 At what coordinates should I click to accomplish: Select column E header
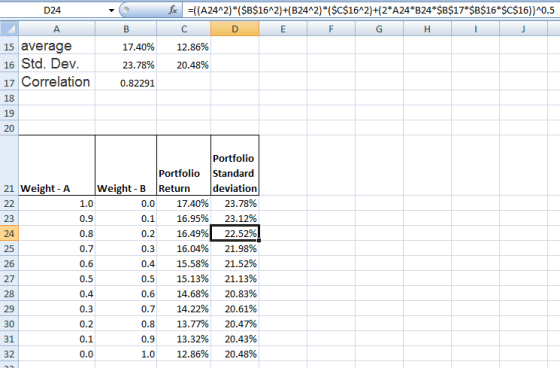(x=283, y=29)
